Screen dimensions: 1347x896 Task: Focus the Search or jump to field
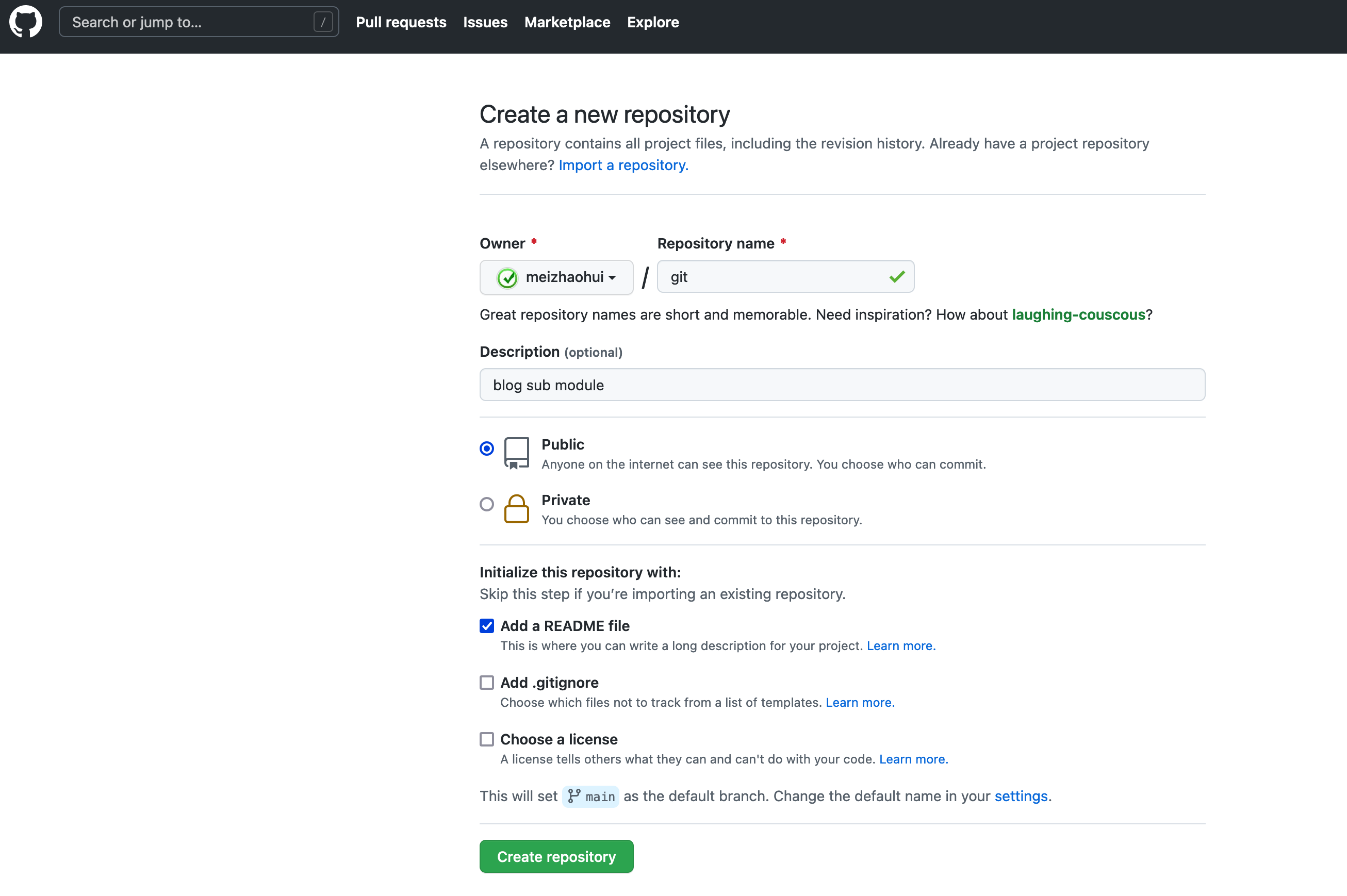click(199, 22)
